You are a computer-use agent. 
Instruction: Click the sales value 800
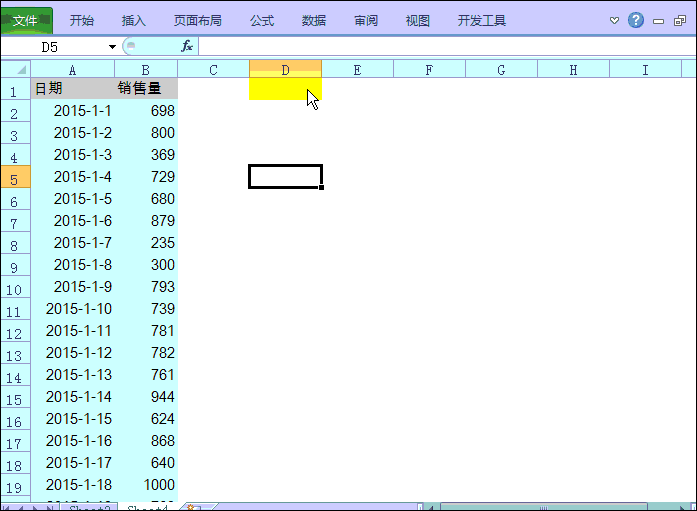tap(146, 132)
